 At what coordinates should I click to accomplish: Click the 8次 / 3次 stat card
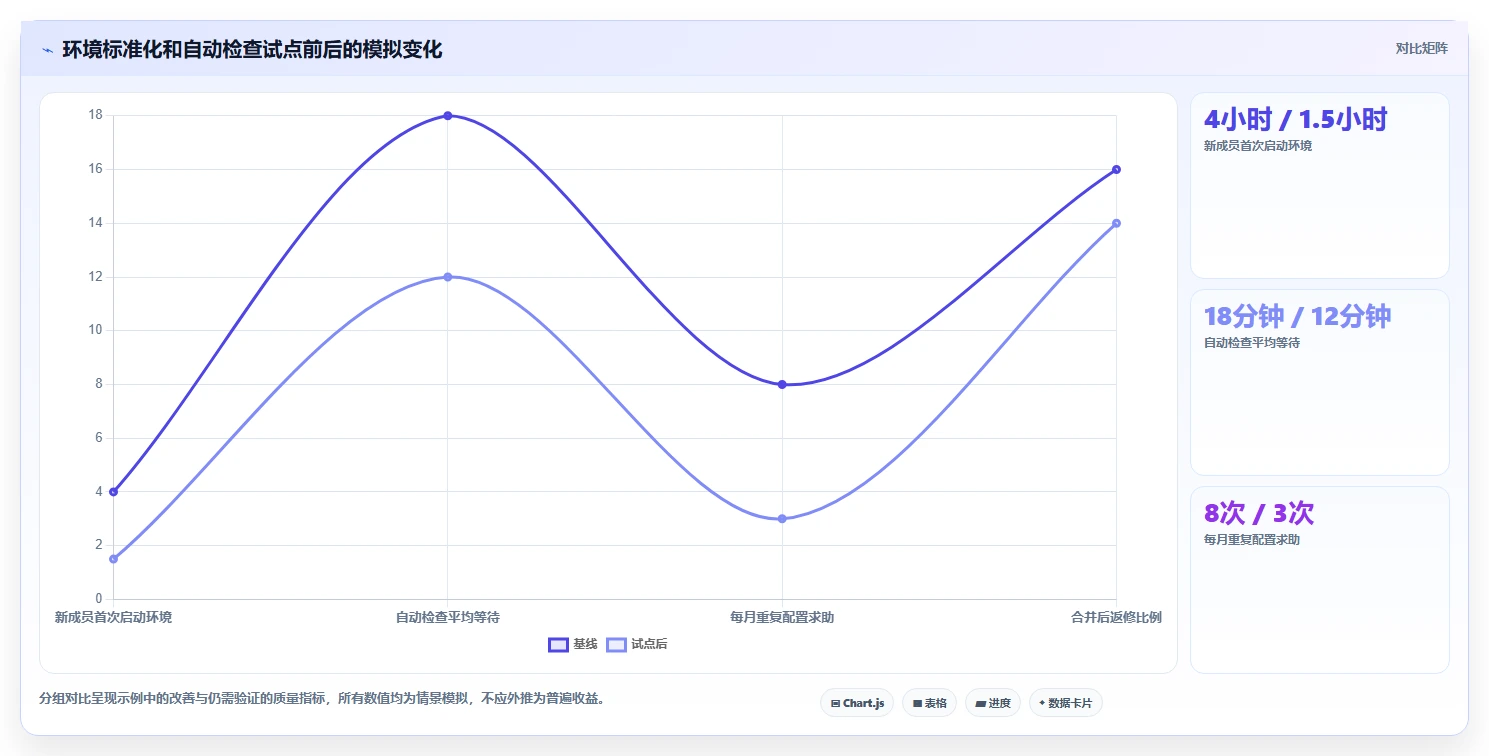(x=1319, y=580)
